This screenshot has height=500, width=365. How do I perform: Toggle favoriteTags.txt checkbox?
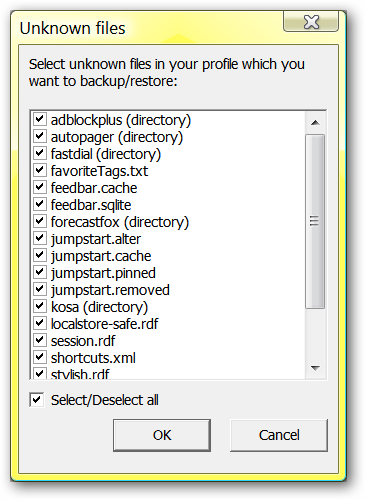(x=40, y=170)
